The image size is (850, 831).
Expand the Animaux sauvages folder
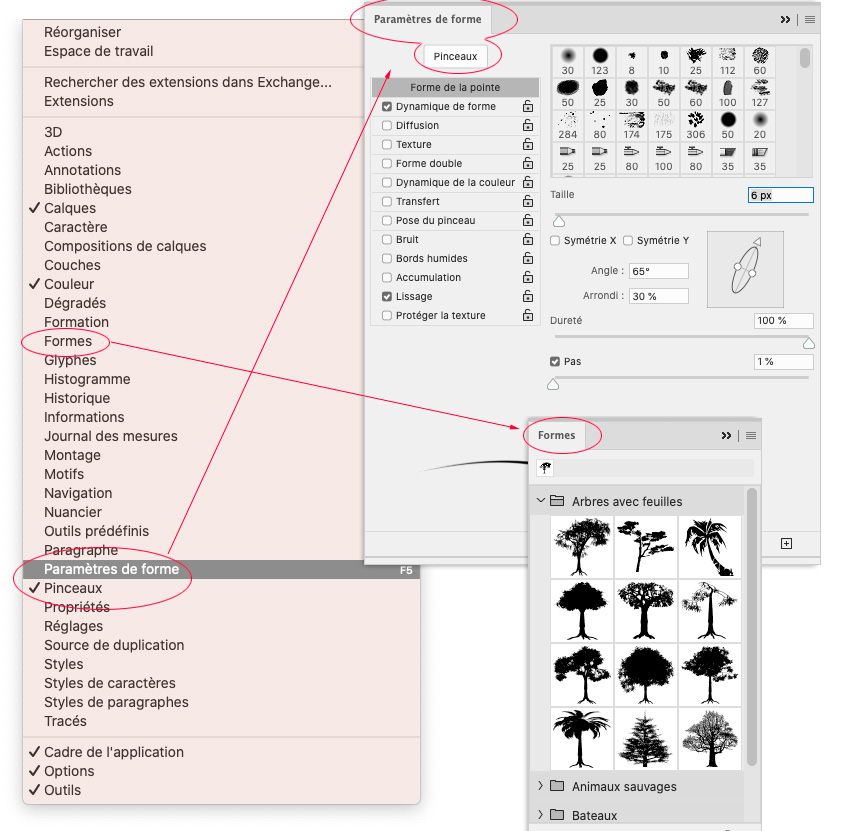(540, 785)
